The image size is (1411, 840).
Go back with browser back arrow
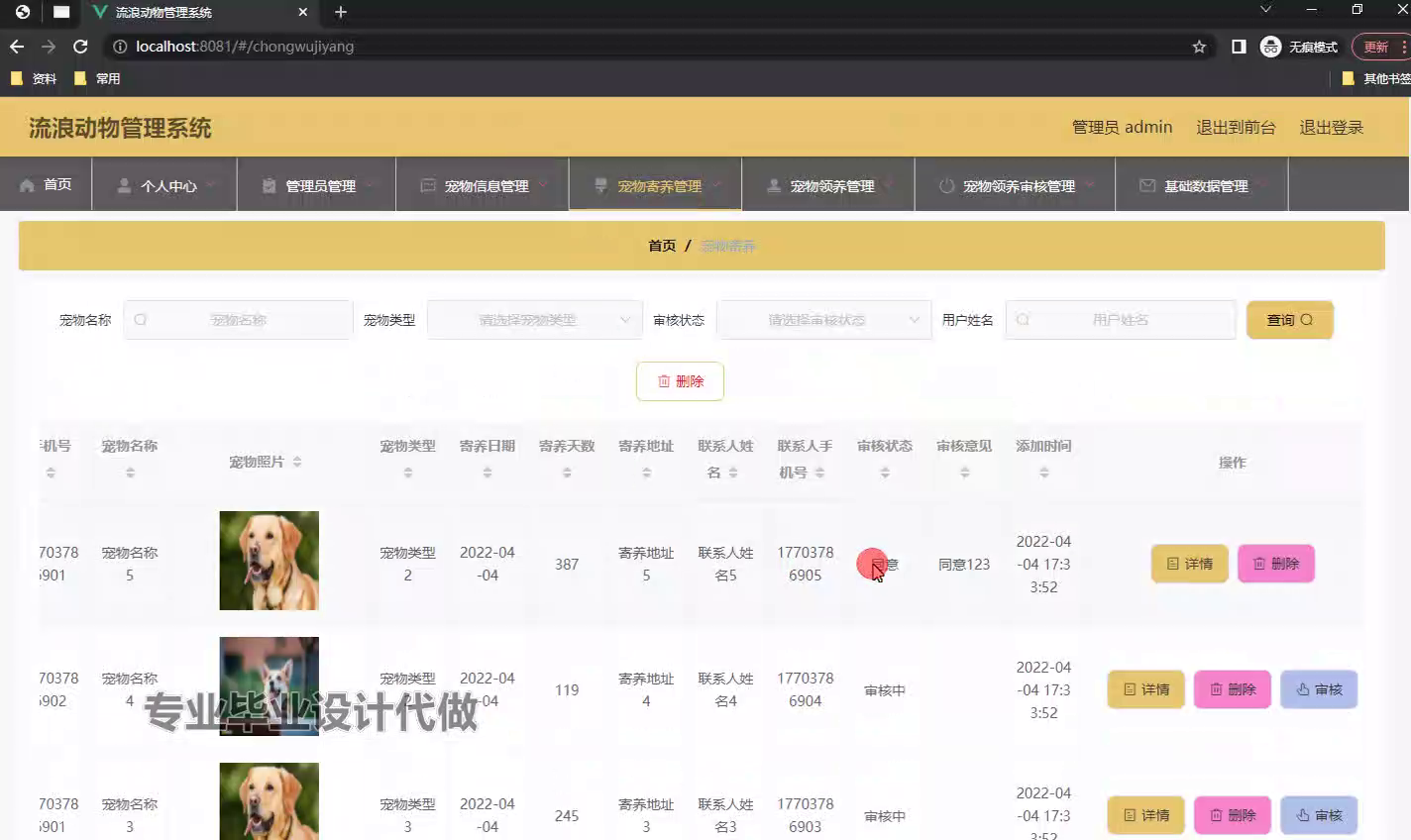coord(17,47)
